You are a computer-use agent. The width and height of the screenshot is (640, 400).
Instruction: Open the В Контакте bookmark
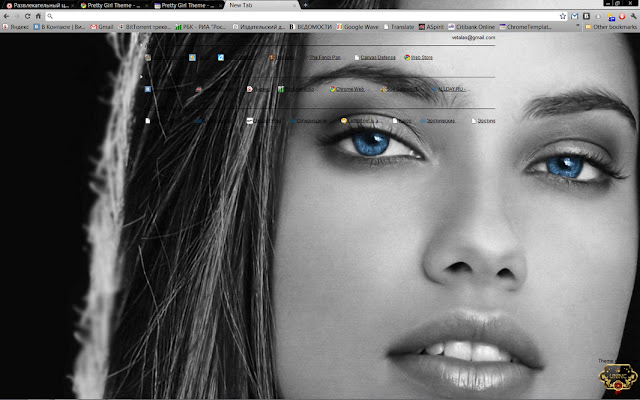[59, 27]
